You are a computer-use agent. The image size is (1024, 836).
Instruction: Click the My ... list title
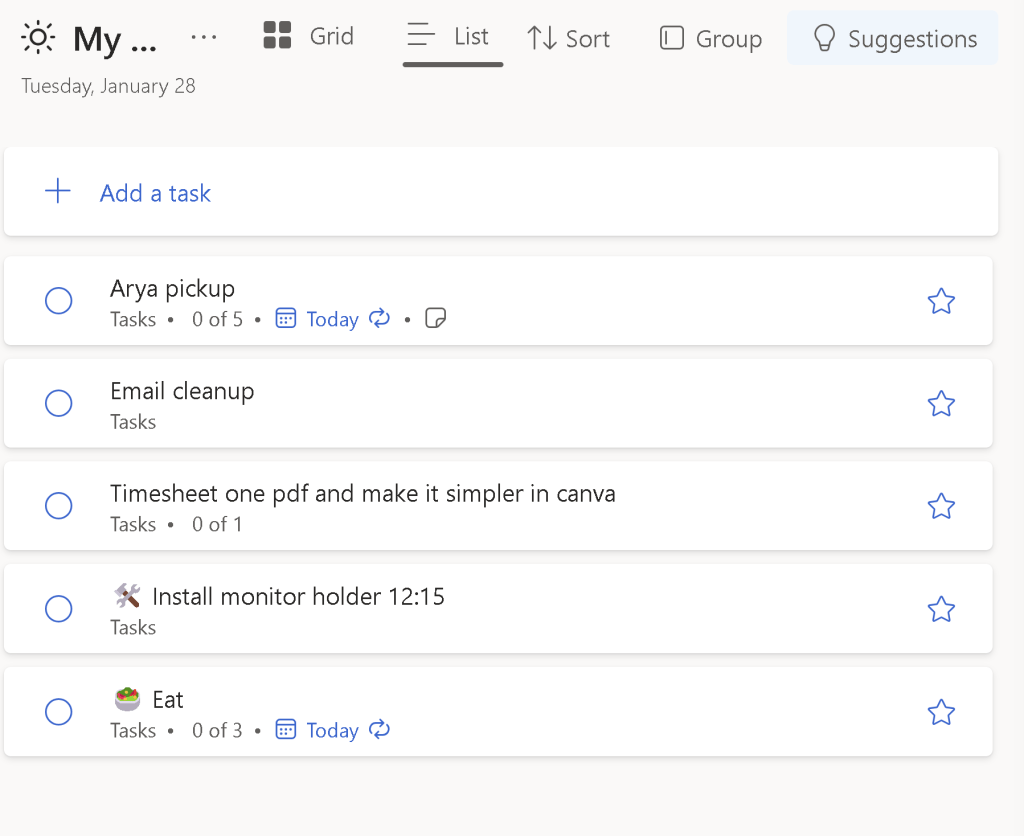coord(115,39)
